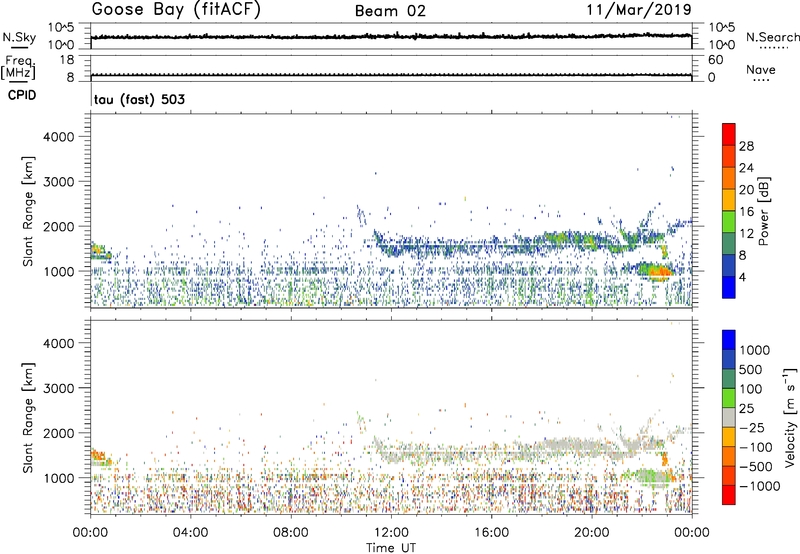Click the power colorbar tick '28'
The height and width of the screenshot is (554, 800).
[x=746, y=146]
